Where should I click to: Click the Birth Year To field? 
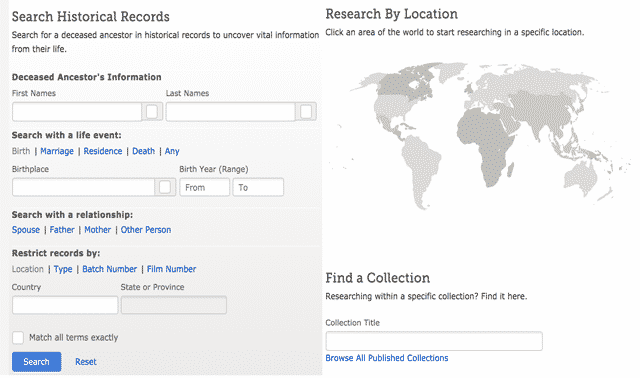point(258,187)
